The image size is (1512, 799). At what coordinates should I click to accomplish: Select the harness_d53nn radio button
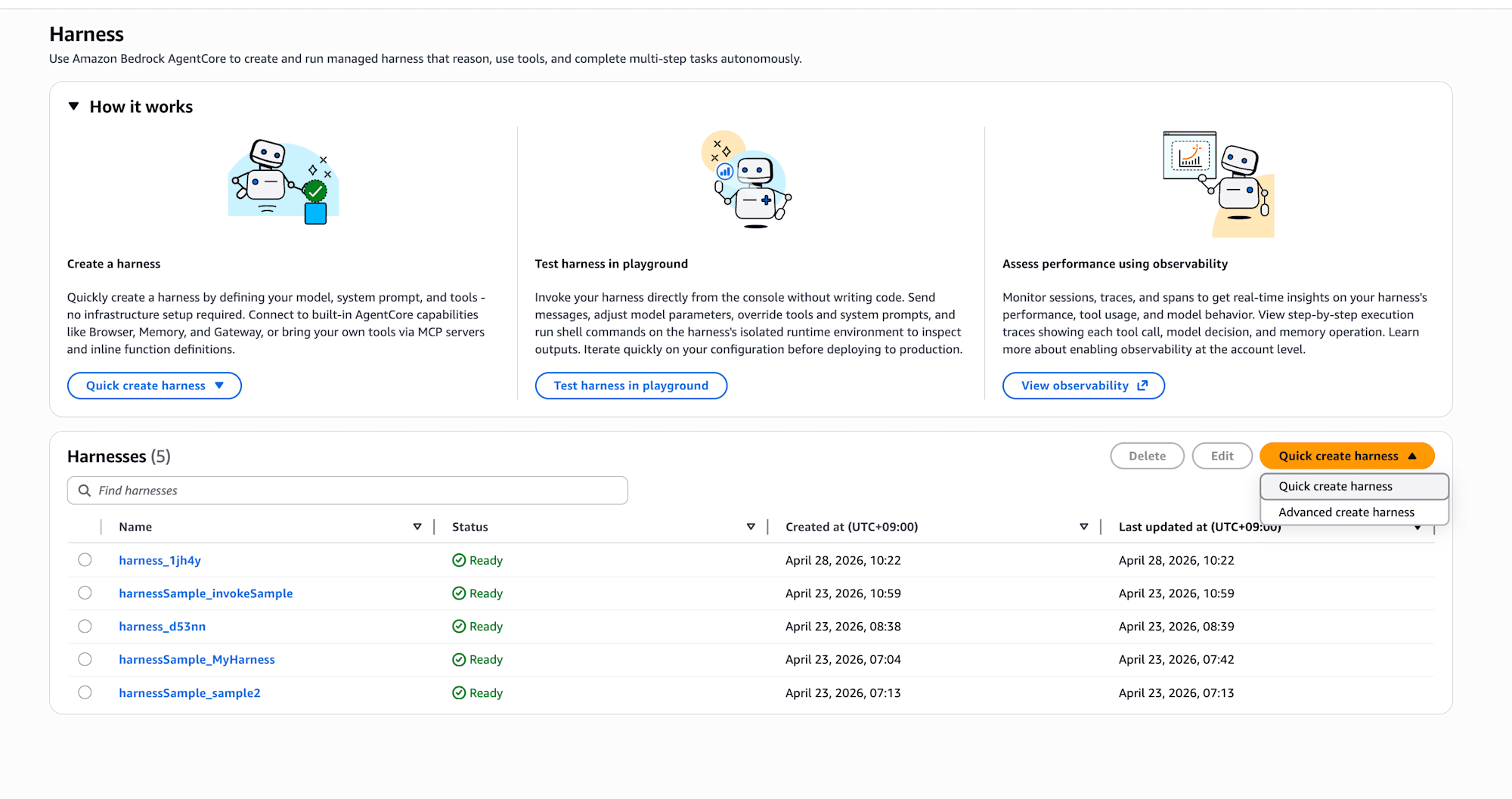tap(85, 626)
